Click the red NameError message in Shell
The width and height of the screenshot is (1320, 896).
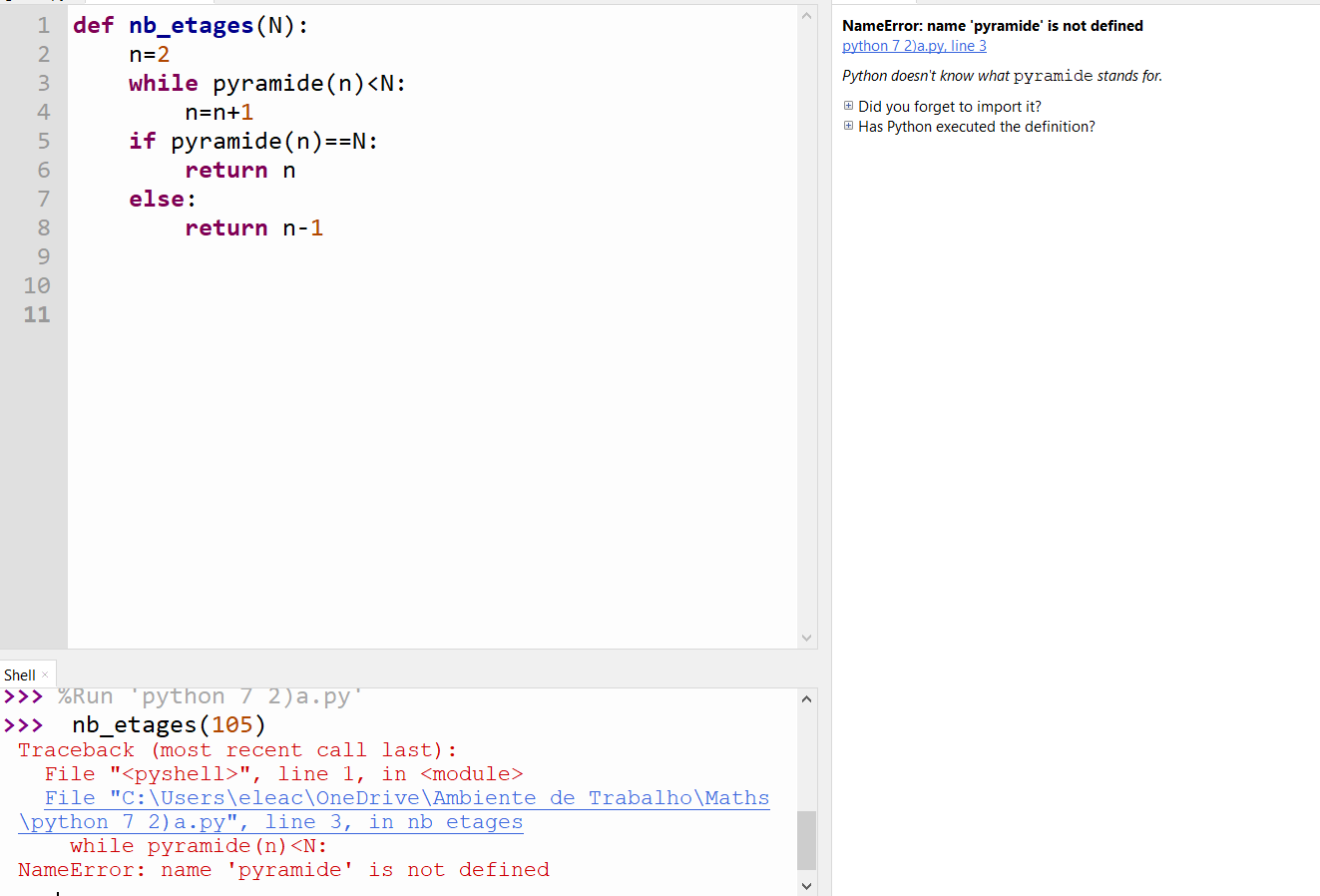(x=283, y=870)
